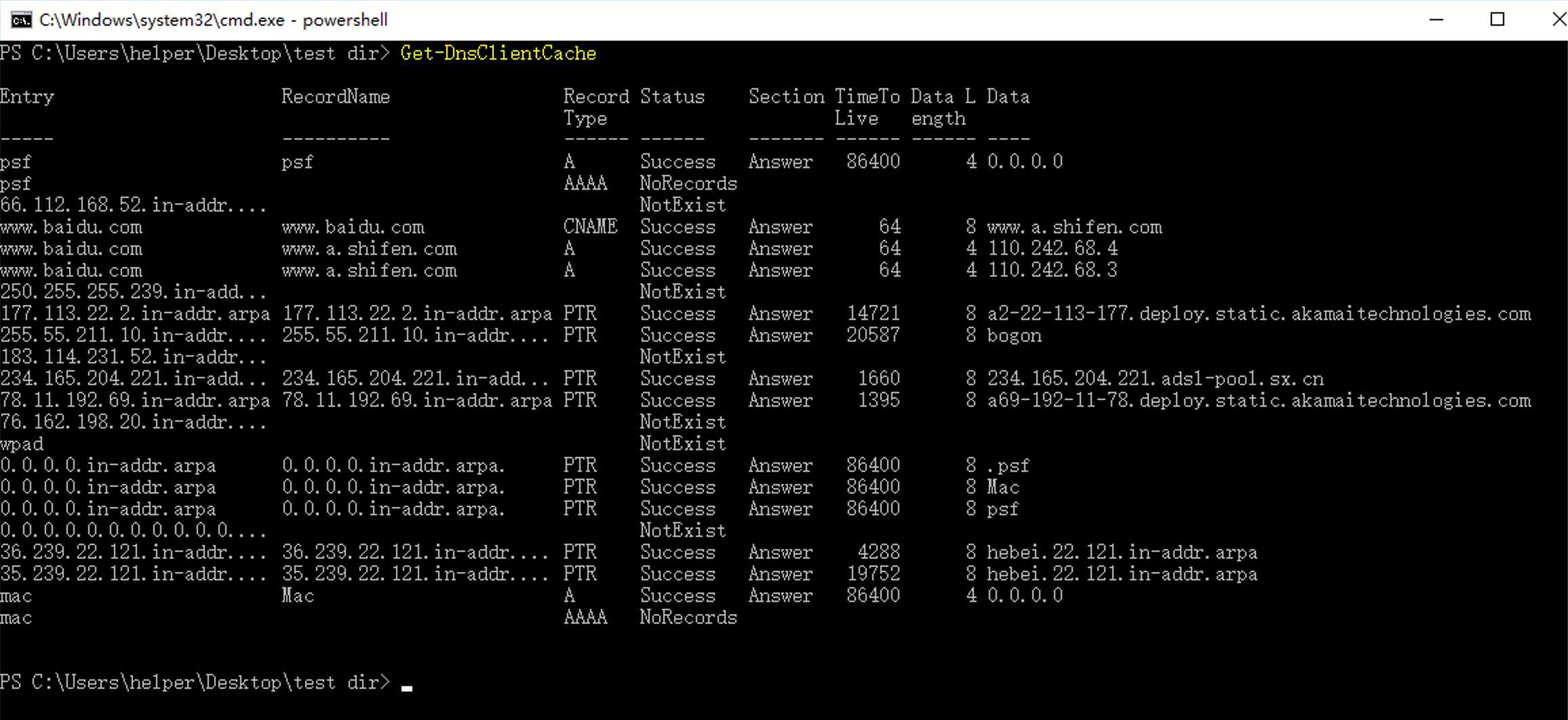The image size is (1568, 720).
Task: Click the blinking cursor at bottom prompt
Action: point(407,687)
